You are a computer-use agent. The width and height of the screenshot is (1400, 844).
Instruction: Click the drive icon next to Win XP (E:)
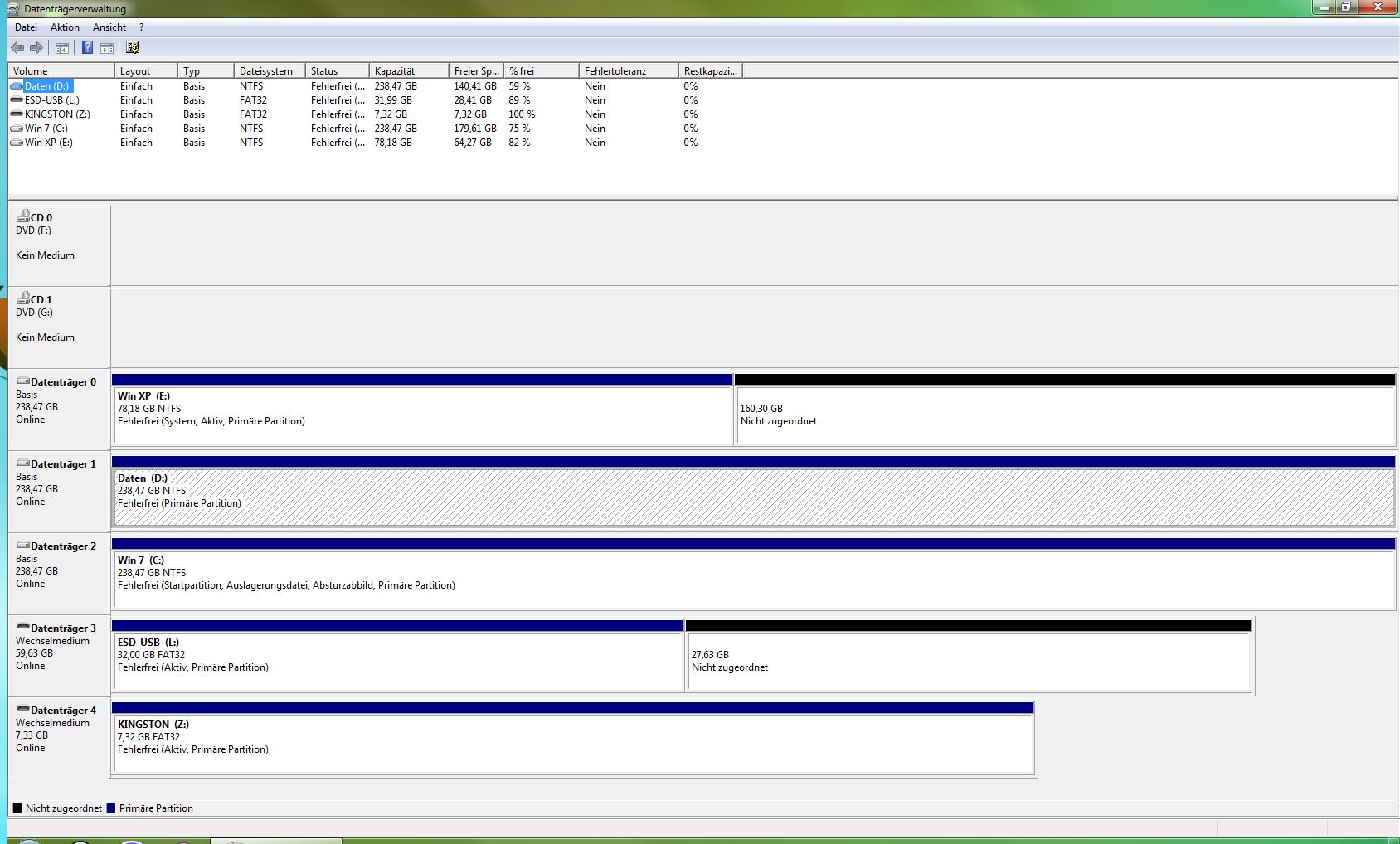click(17, 143)
